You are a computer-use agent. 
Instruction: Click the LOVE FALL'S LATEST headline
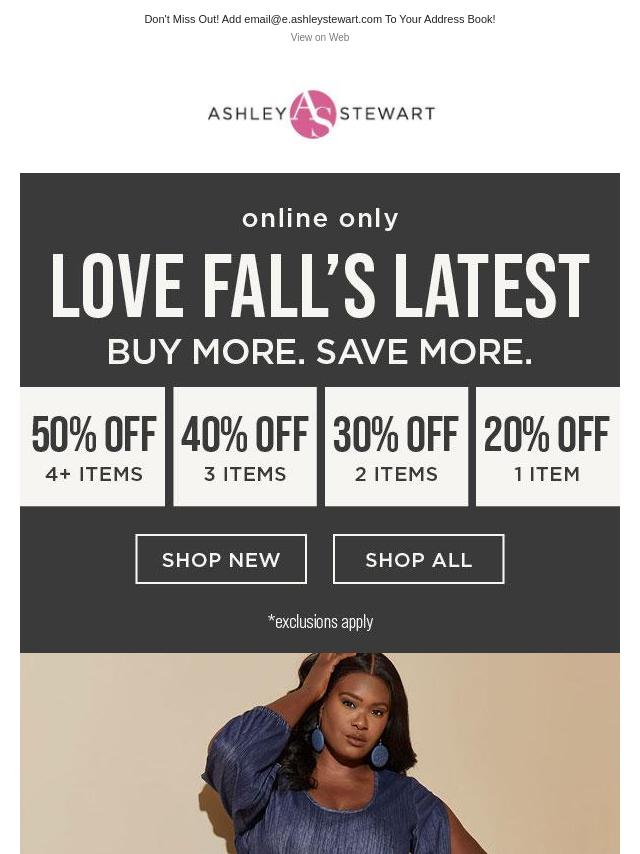320,285
